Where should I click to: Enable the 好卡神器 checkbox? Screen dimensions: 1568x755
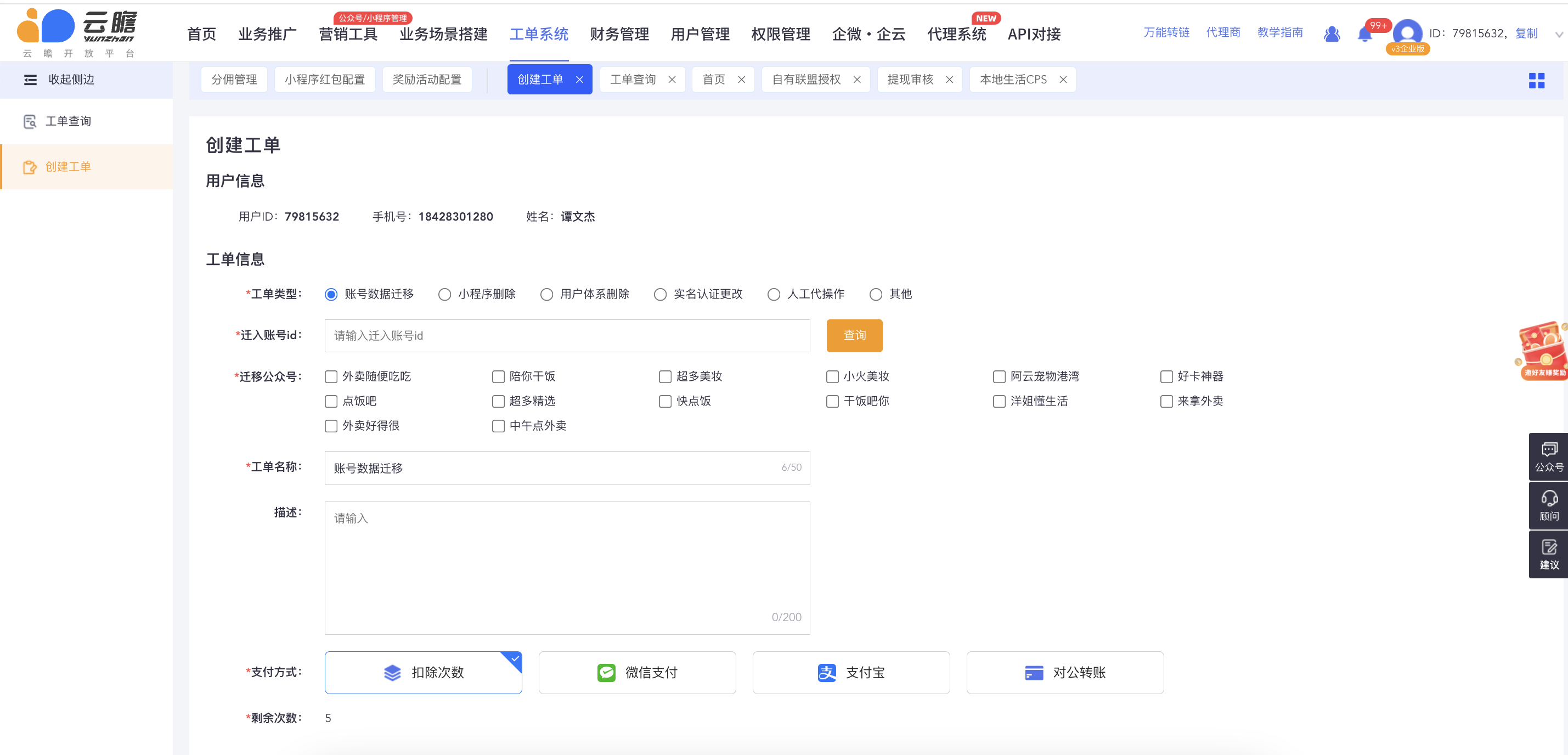click(1167, 377)
